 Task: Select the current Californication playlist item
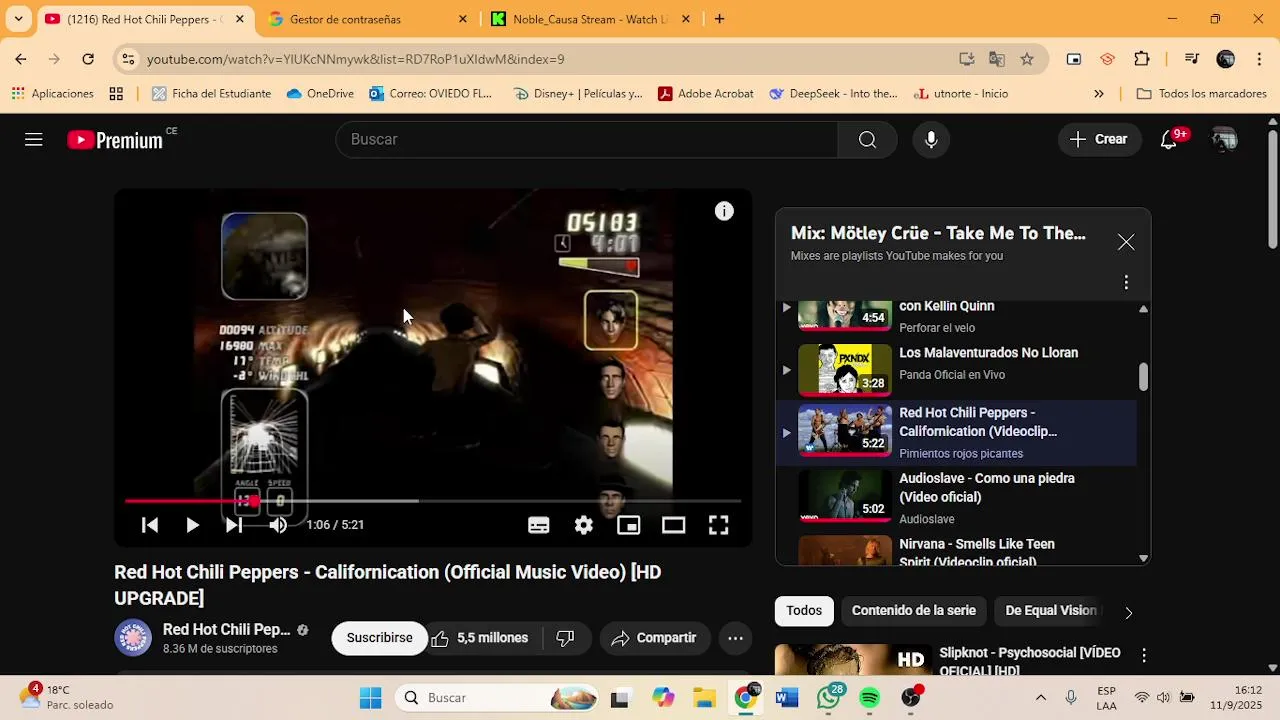pyautogui.click(x=956, y=433)
